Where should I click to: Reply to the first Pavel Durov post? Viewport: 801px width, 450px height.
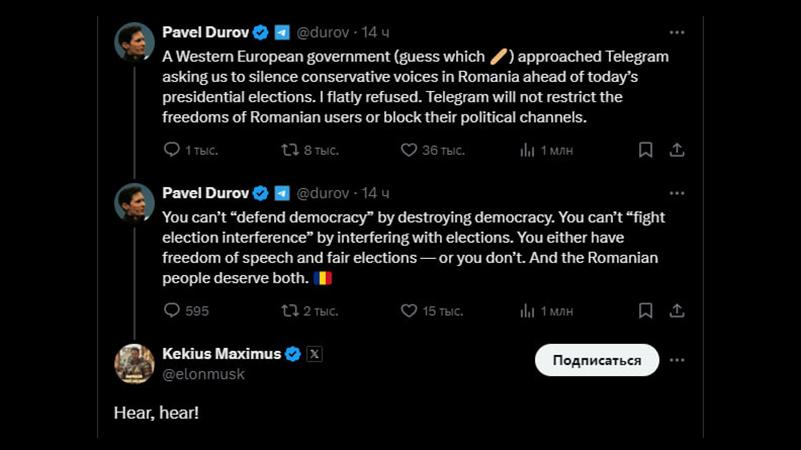pyautogui.click(x=172, y=150)
